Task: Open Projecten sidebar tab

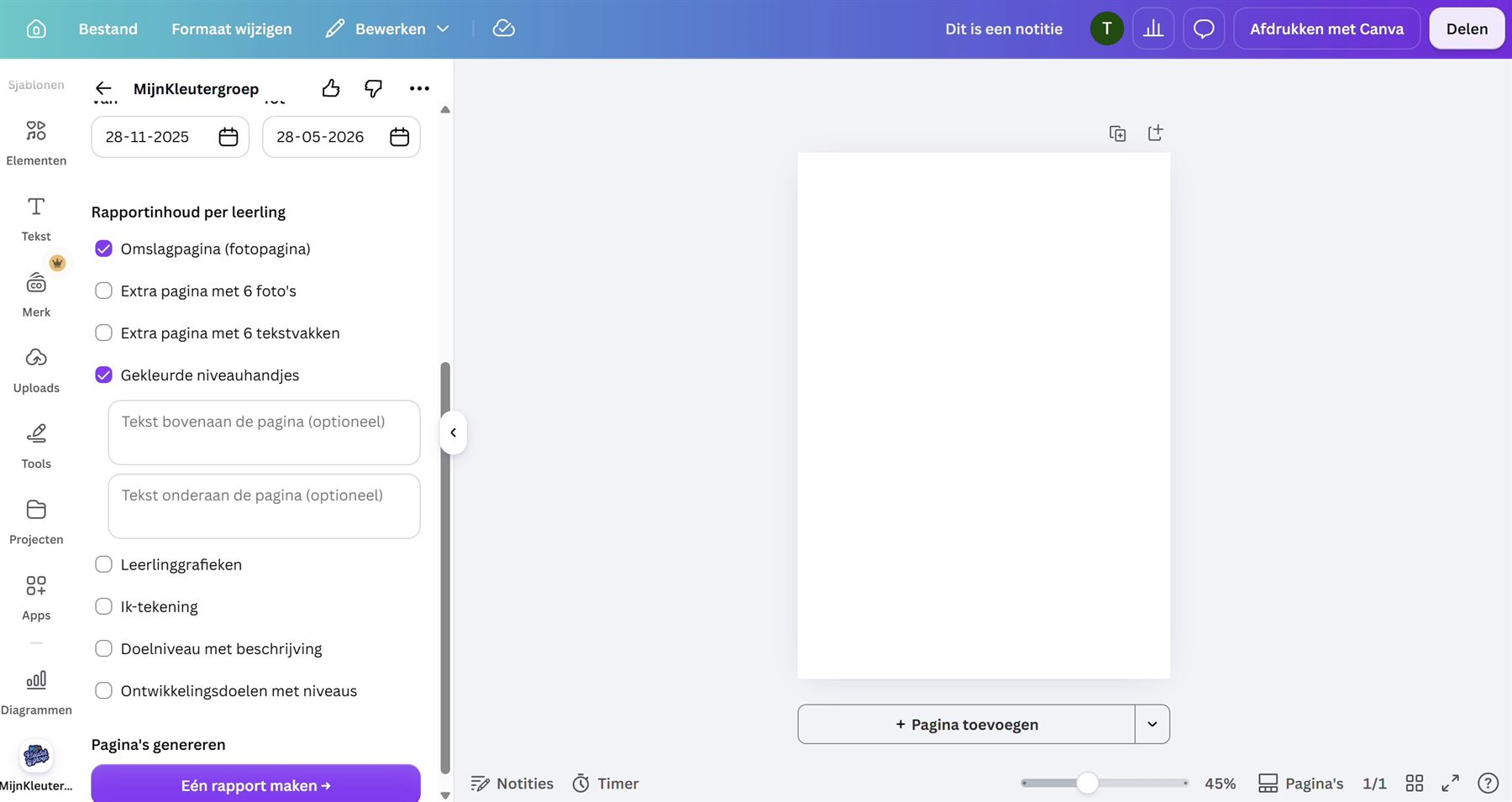Action: 36,522
